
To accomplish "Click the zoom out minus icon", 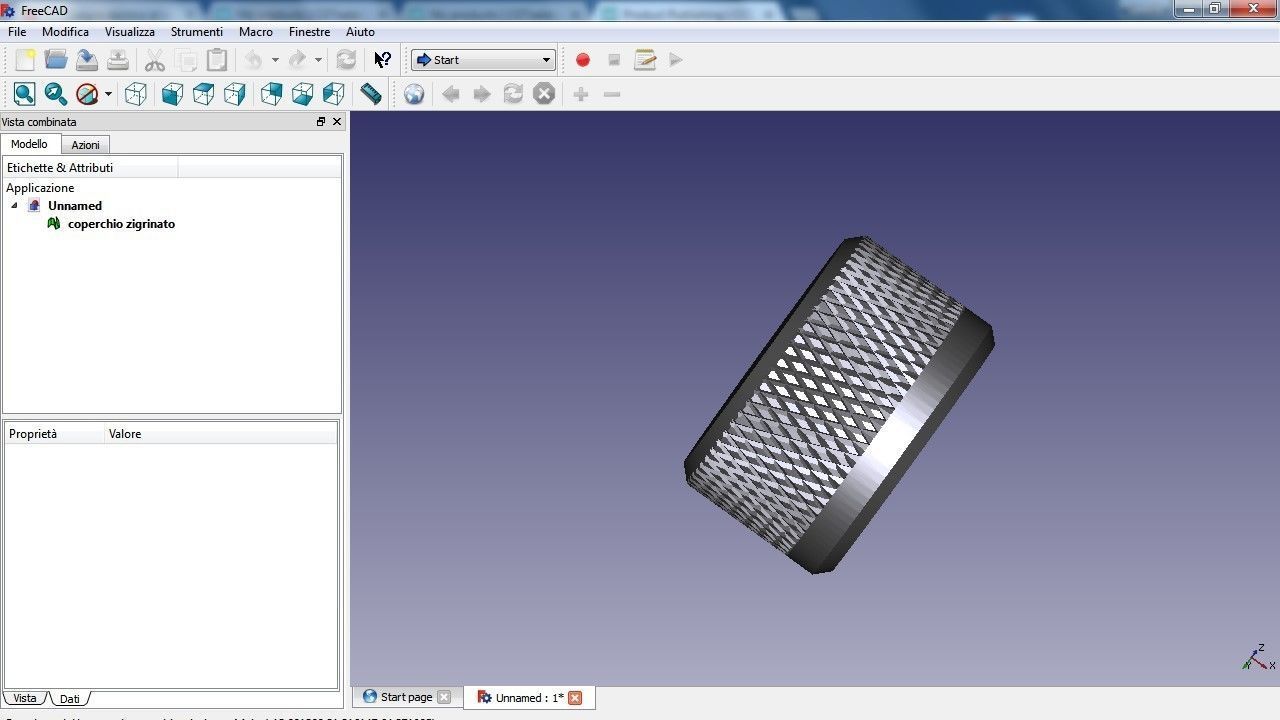I will coord(612,94).
